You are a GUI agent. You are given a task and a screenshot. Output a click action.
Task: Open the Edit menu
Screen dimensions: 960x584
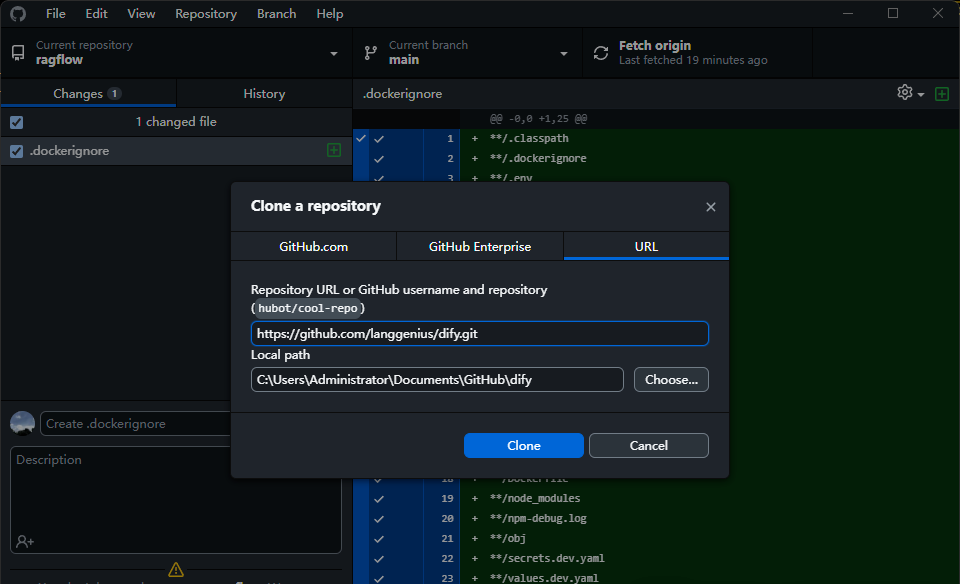96,13
